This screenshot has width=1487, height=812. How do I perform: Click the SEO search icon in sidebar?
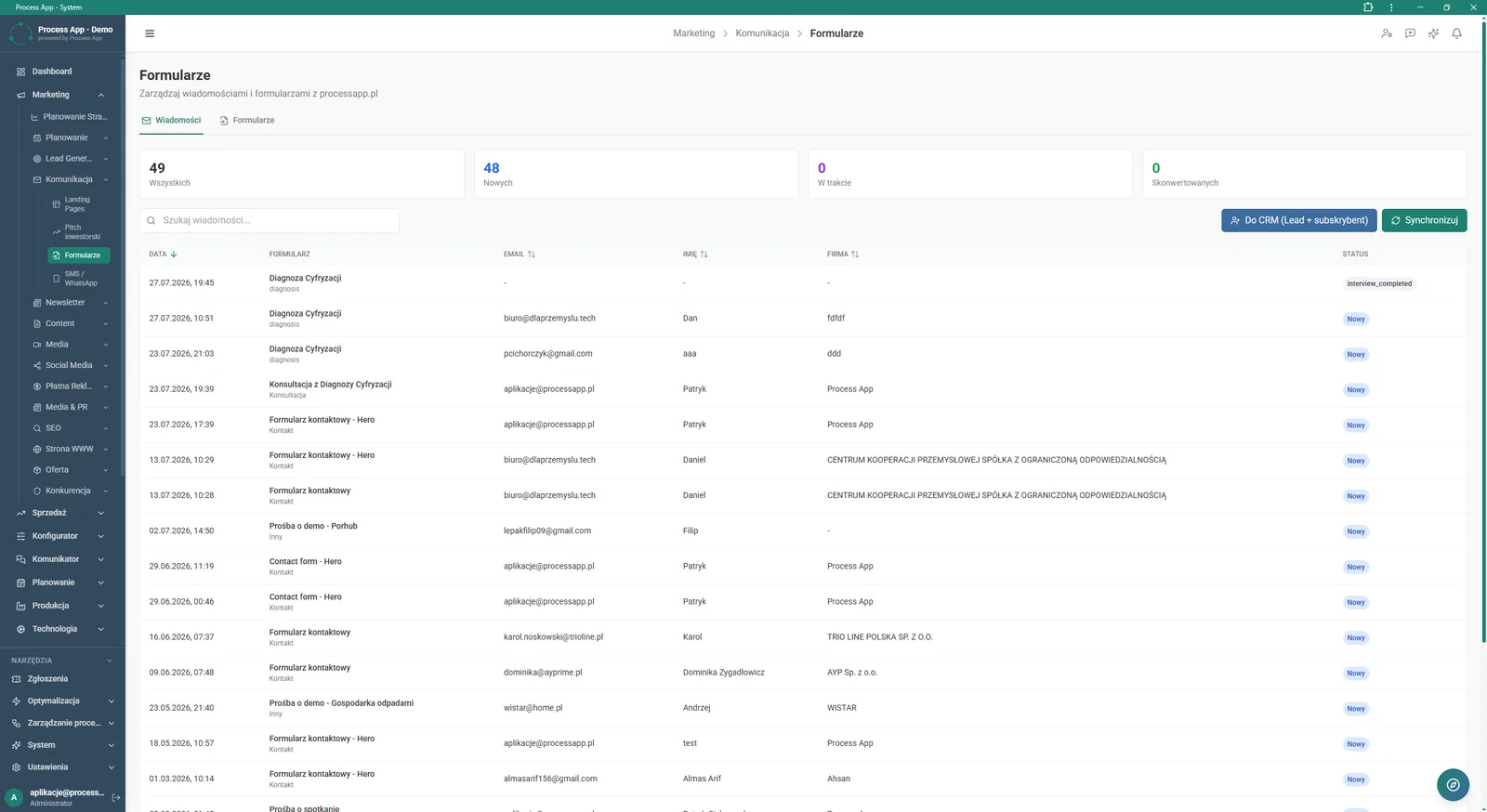(x=37, y=428)
